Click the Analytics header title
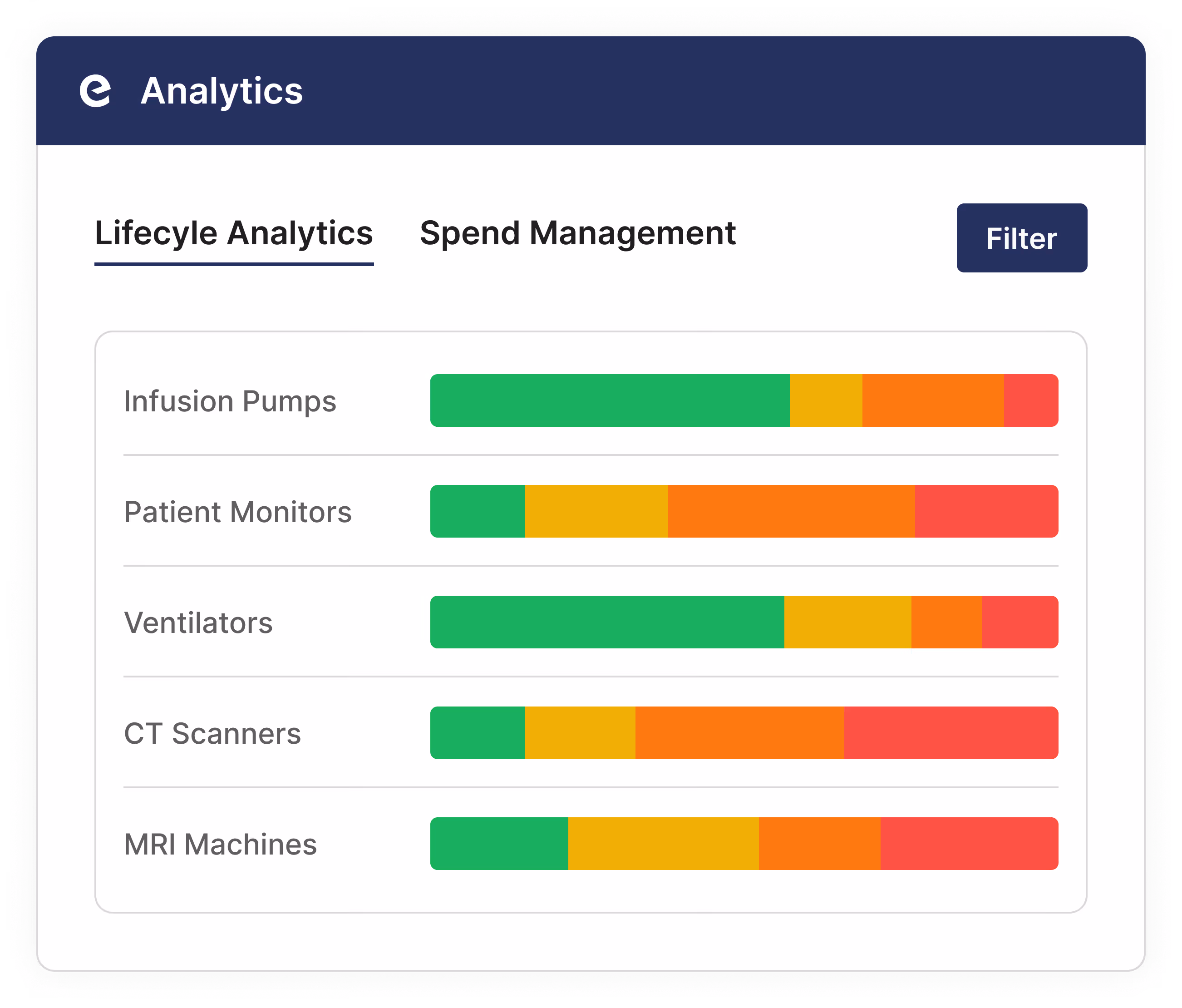1182x1008 pixels. [x=222, y=90]
